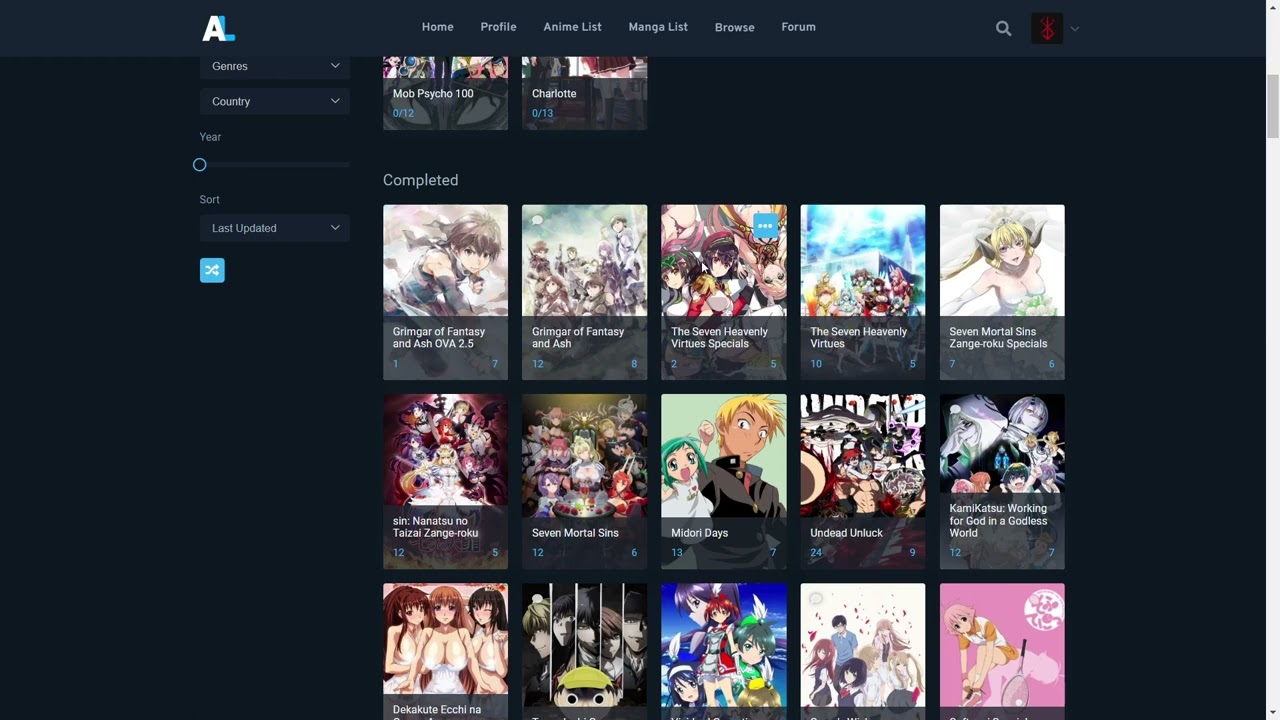Open the Profile tab
This screenshot has width=1280, height=720.
pos(498,27)
